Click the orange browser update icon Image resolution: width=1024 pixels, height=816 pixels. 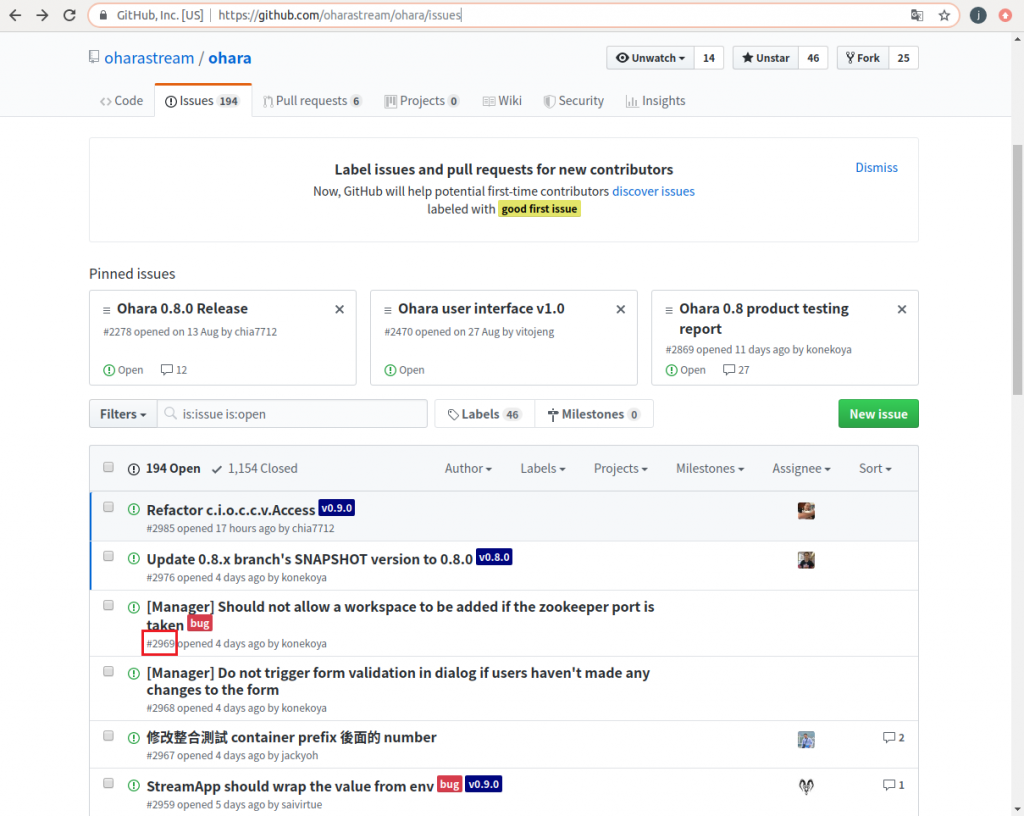coord(1006,15)
